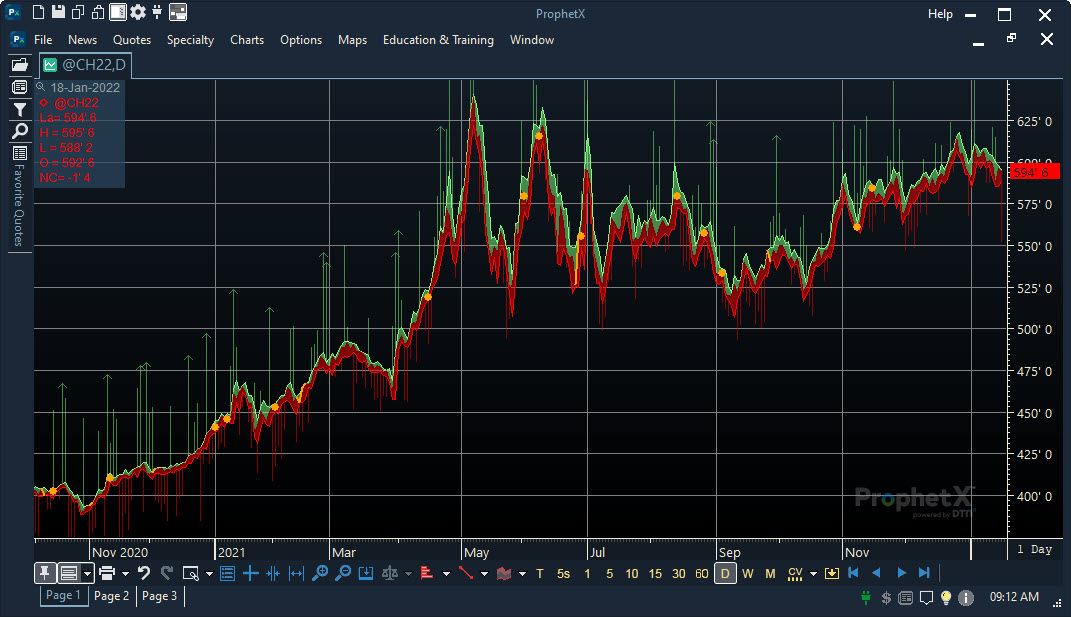Click the blue properties list icon

[227, 573]
